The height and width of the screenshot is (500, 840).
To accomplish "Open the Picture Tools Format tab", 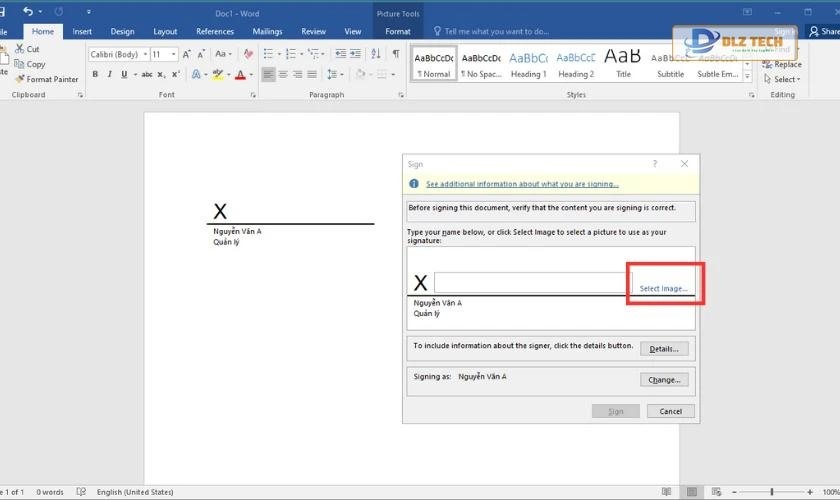I will (397, 31).
